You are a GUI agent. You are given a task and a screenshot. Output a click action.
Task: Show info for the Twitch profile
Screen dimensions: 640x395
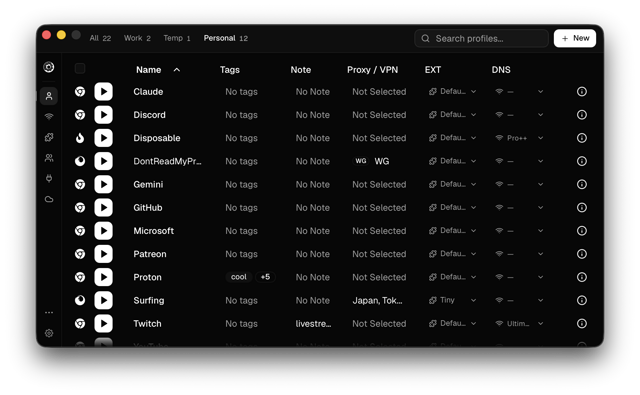582,324
